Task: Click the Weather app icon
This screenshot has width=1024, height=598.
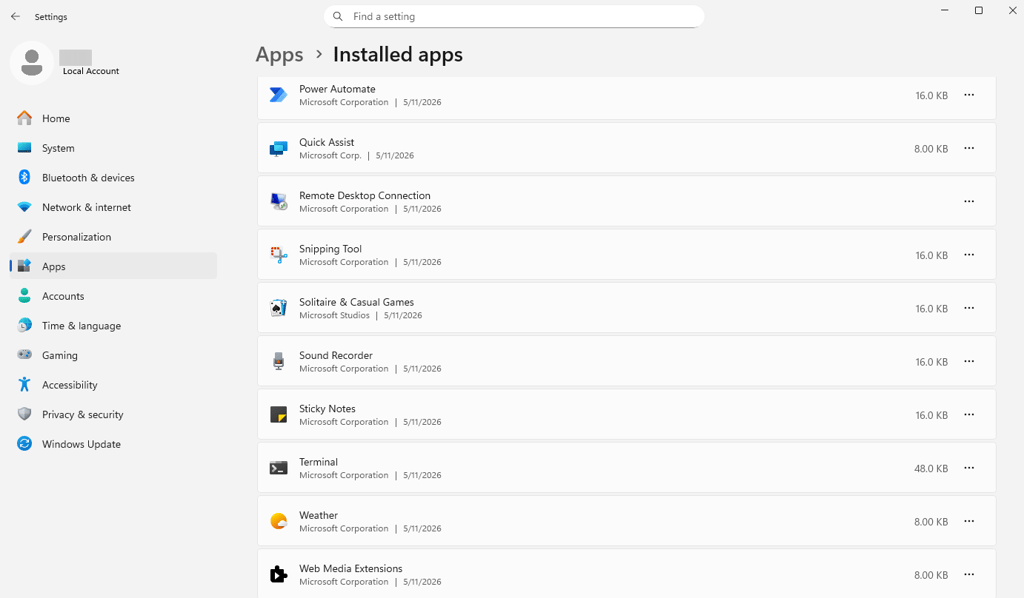Action: pos(279,522)
